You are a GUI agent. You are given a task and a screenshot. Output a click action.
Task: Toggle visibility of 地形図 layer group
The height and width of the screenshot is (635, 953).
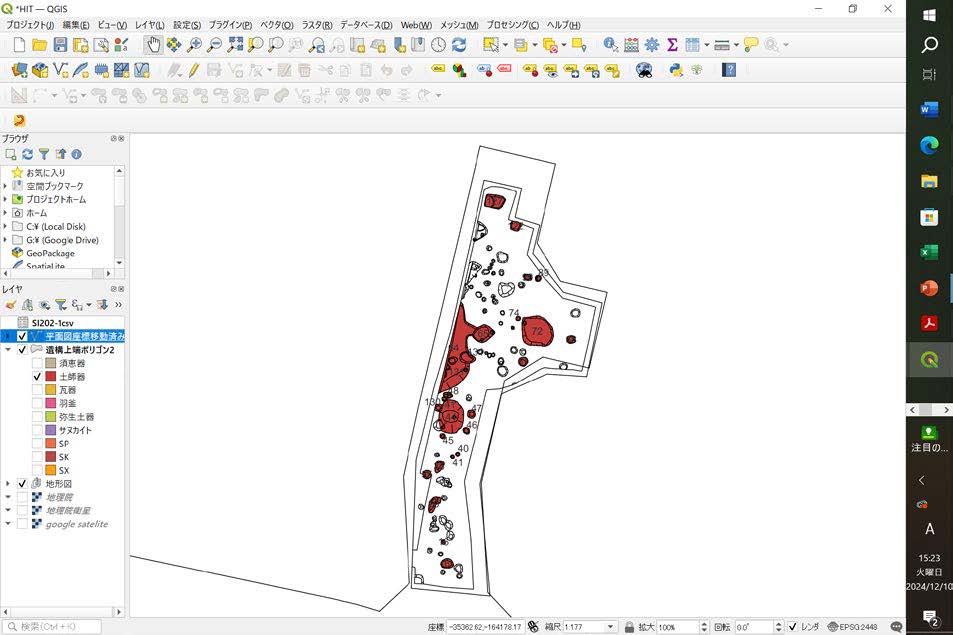[x=22, y=484]
